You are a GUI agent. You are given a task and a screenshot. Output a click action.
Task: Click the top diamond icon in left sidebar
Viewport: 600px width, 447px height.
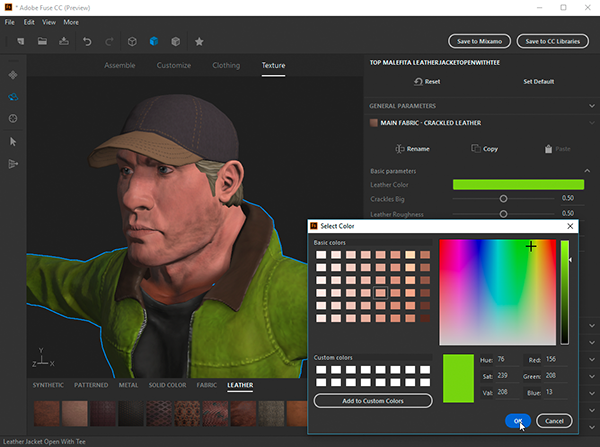14,75
